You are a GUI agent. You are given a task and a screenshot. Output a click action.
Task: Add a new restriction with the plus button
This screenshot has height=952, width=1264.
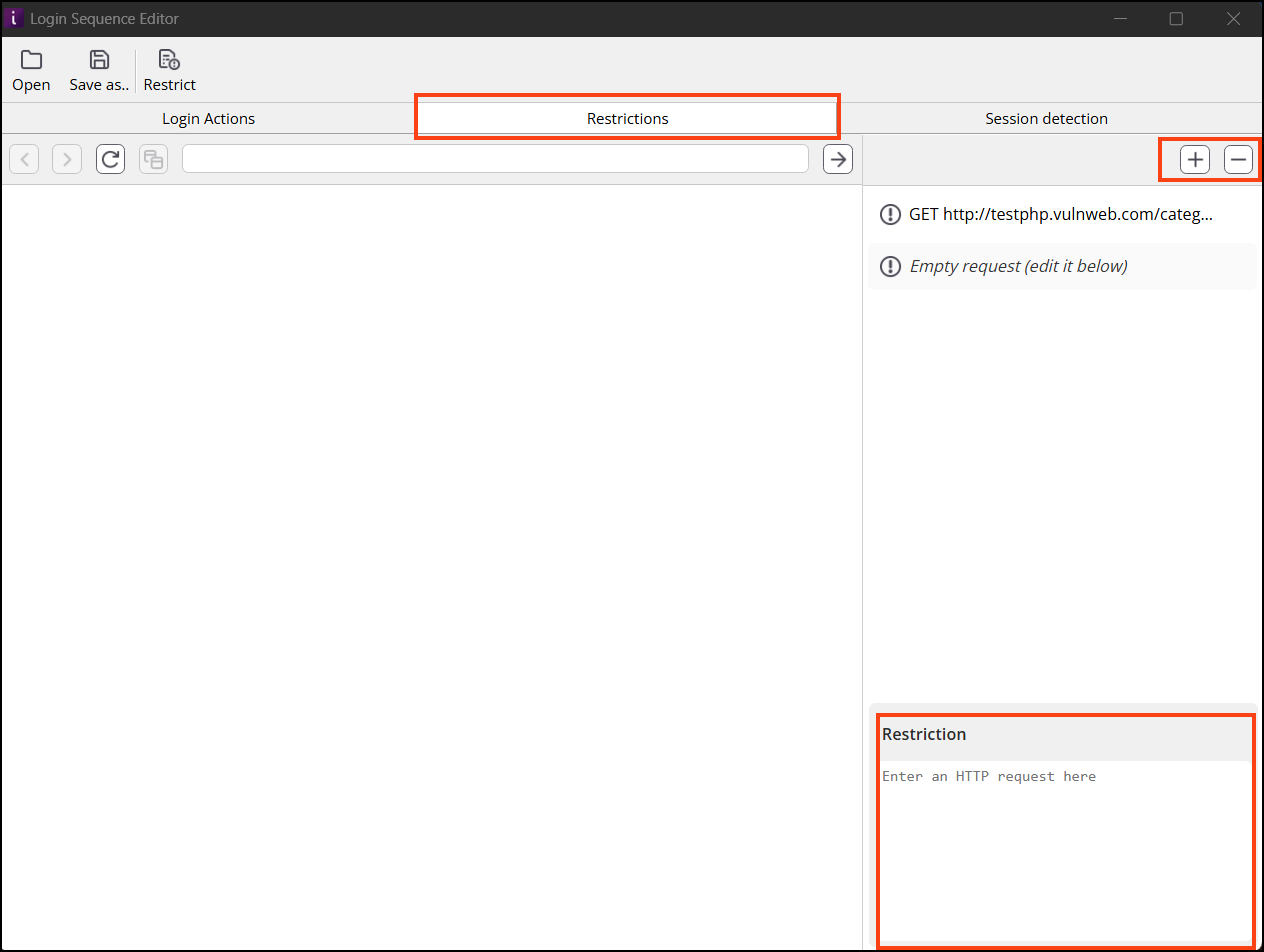(x=1195, y=158)
